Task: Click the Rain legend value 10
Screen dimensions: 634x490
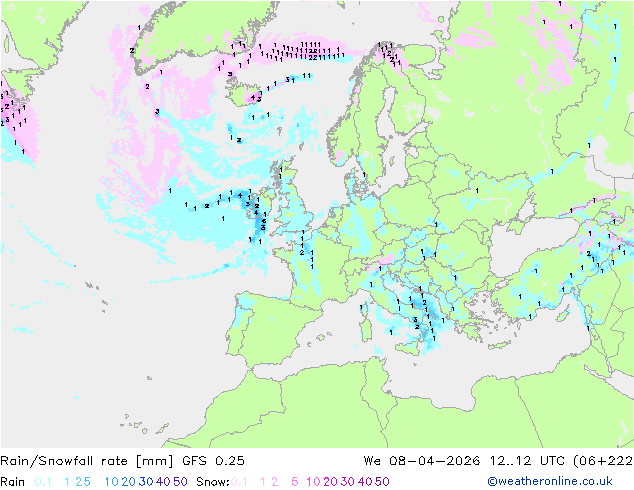Action: [x=112, y=482]
